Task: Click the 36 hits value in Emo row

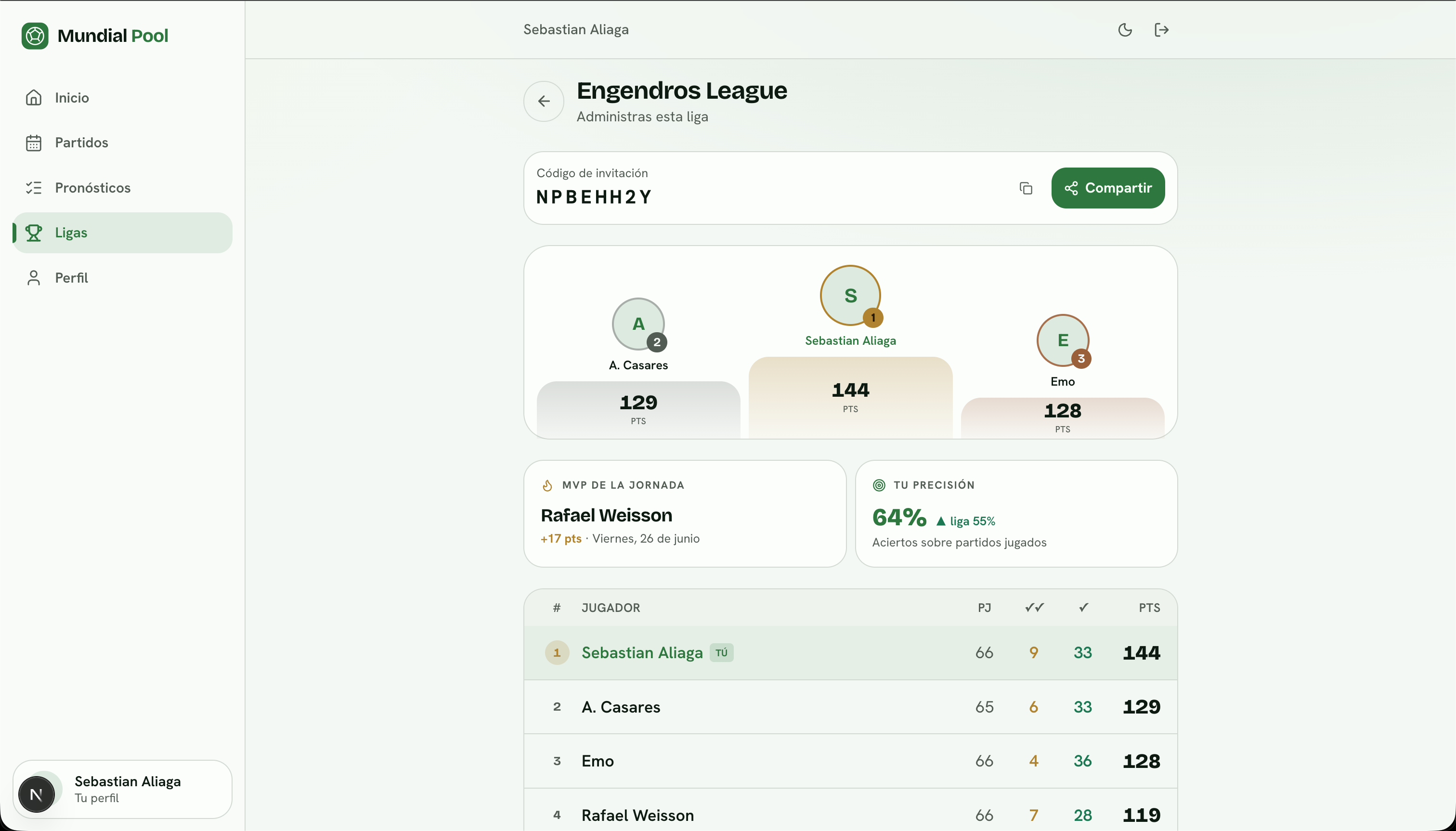Action: click(x=1082, y=761)
